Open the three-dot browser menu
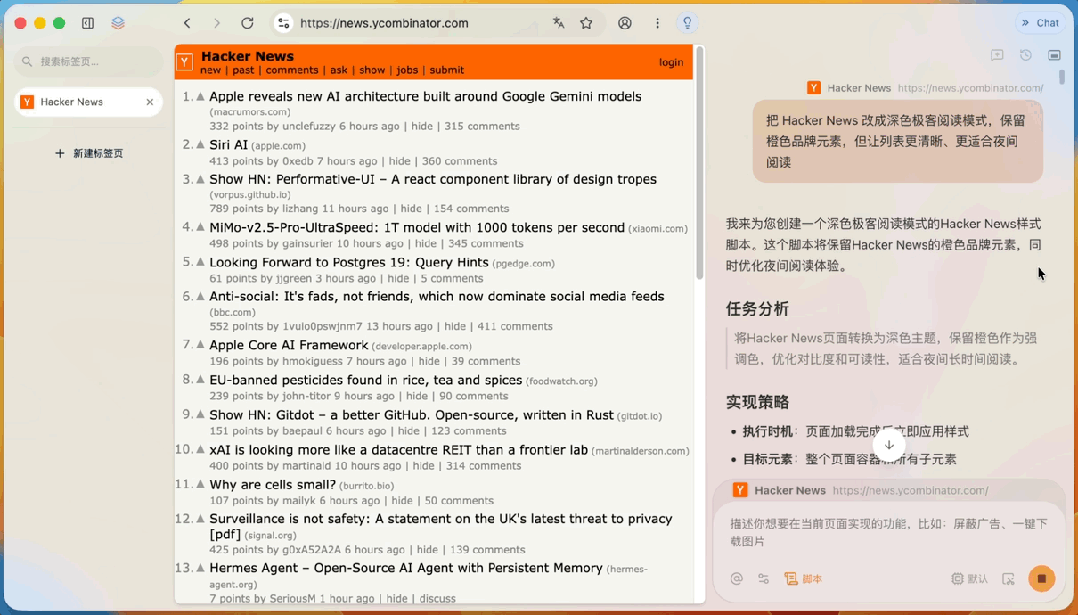1078x615 pixels. [x=657, y=23]
